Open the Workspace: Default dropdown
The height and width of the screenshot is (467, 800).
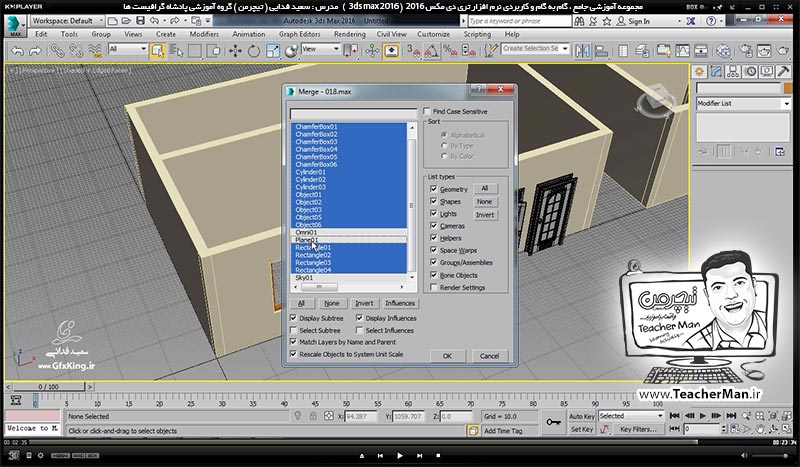[67, 21]
